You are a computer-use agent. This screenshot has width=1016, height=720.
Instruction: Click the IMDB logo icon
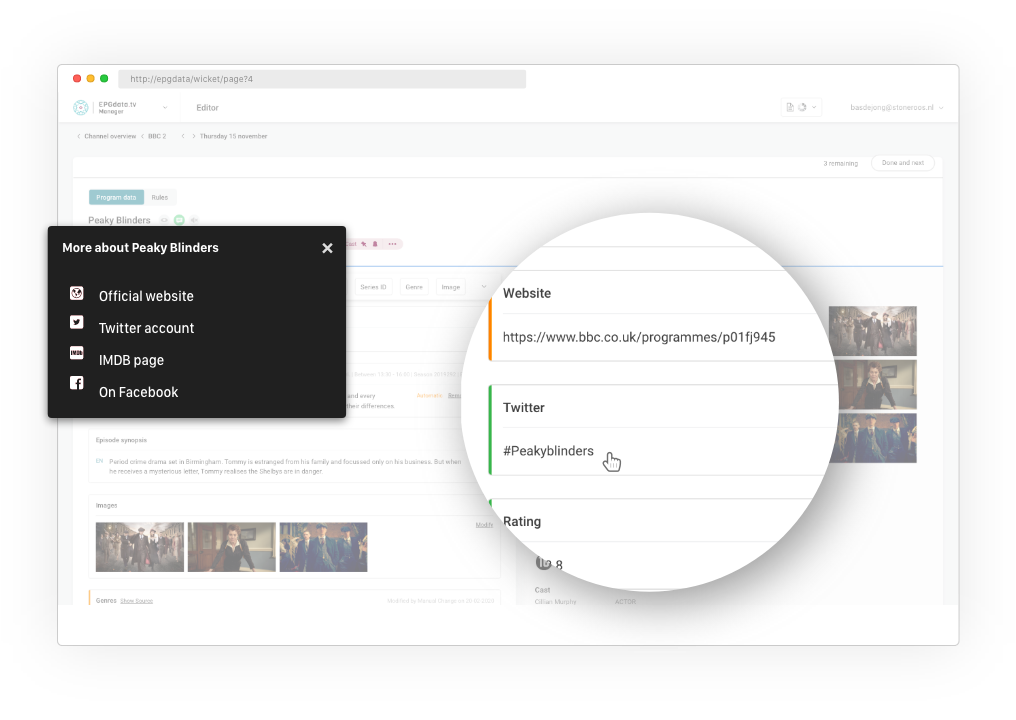(76, 353)
